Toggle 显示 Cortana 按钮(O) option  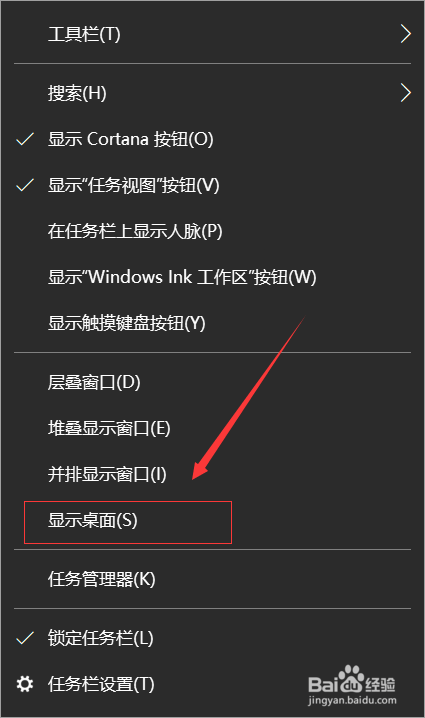(x=212, y=139)
